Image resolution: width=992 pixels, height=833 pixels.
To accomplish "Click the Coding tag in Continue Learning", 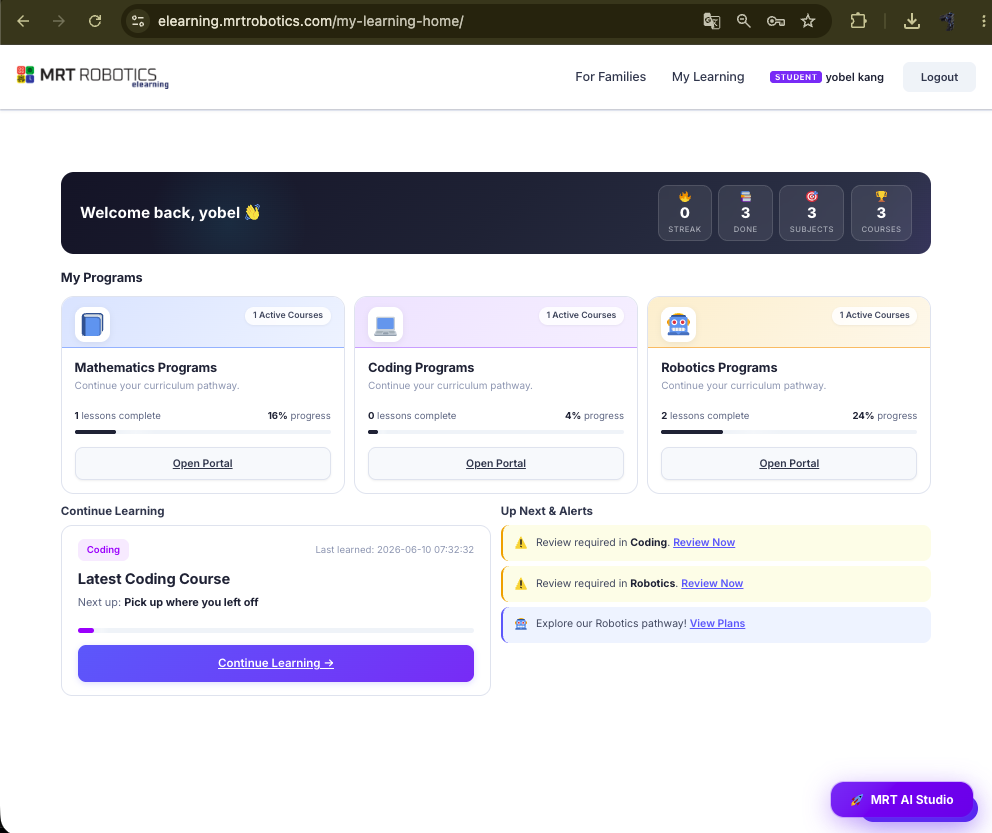I will click(x=103, y=550).
